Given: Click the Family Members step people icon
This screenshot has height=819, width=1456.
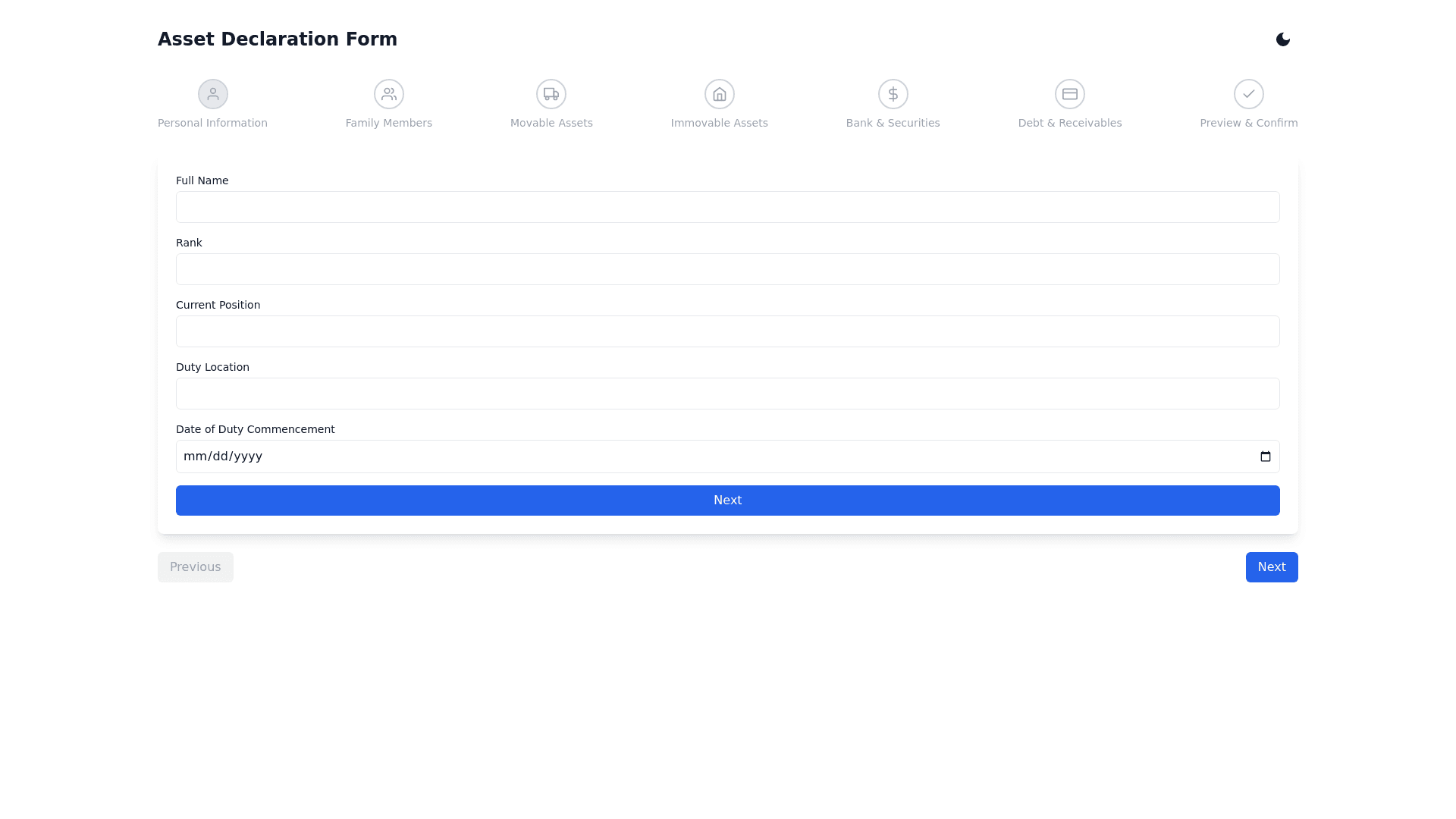Looking at the screenshot, I should tap(388, 94).
